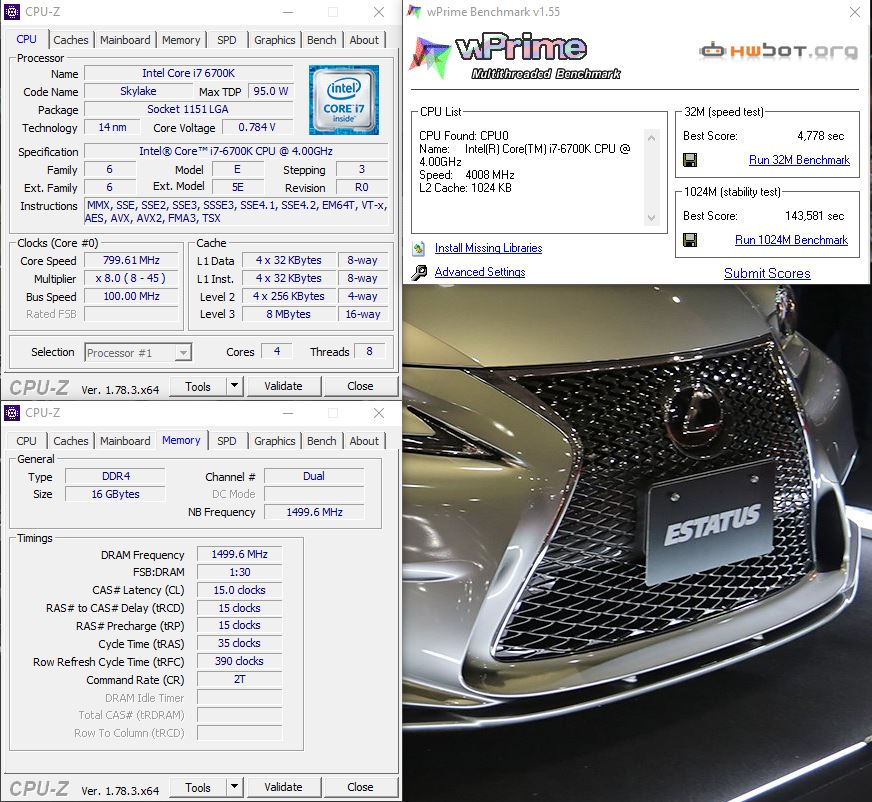Screen dimensions: 872x802
Task: Open the SPD tab in top CPU-Z window
Action: click(226, 40)
